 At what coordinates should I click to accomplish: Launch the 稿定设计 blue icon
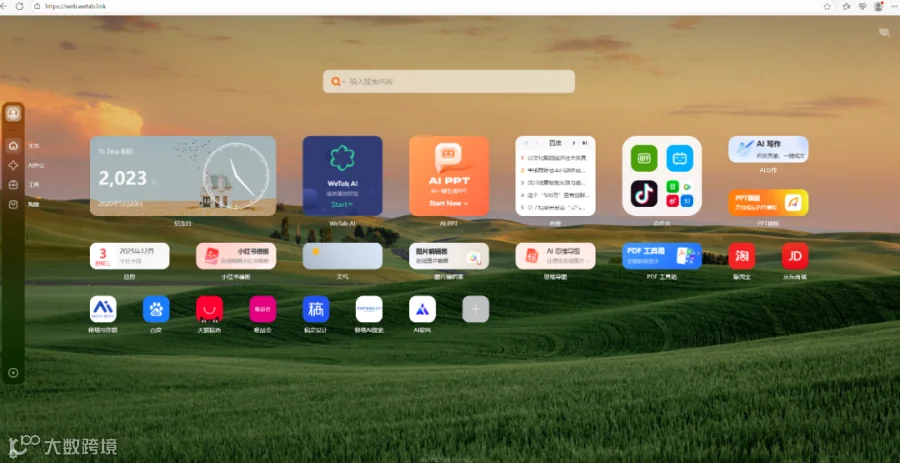[x=316, y=309]
